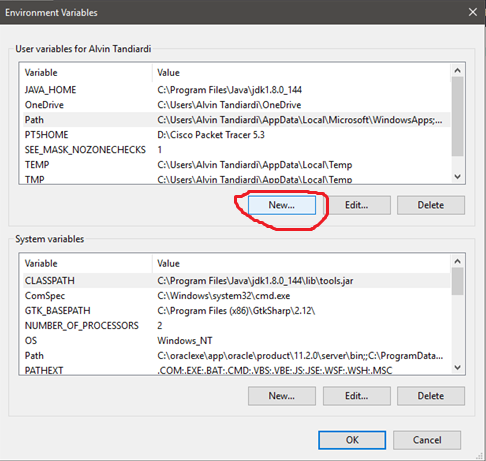
Task: Click New button under System variables
Action: (282, 396)
